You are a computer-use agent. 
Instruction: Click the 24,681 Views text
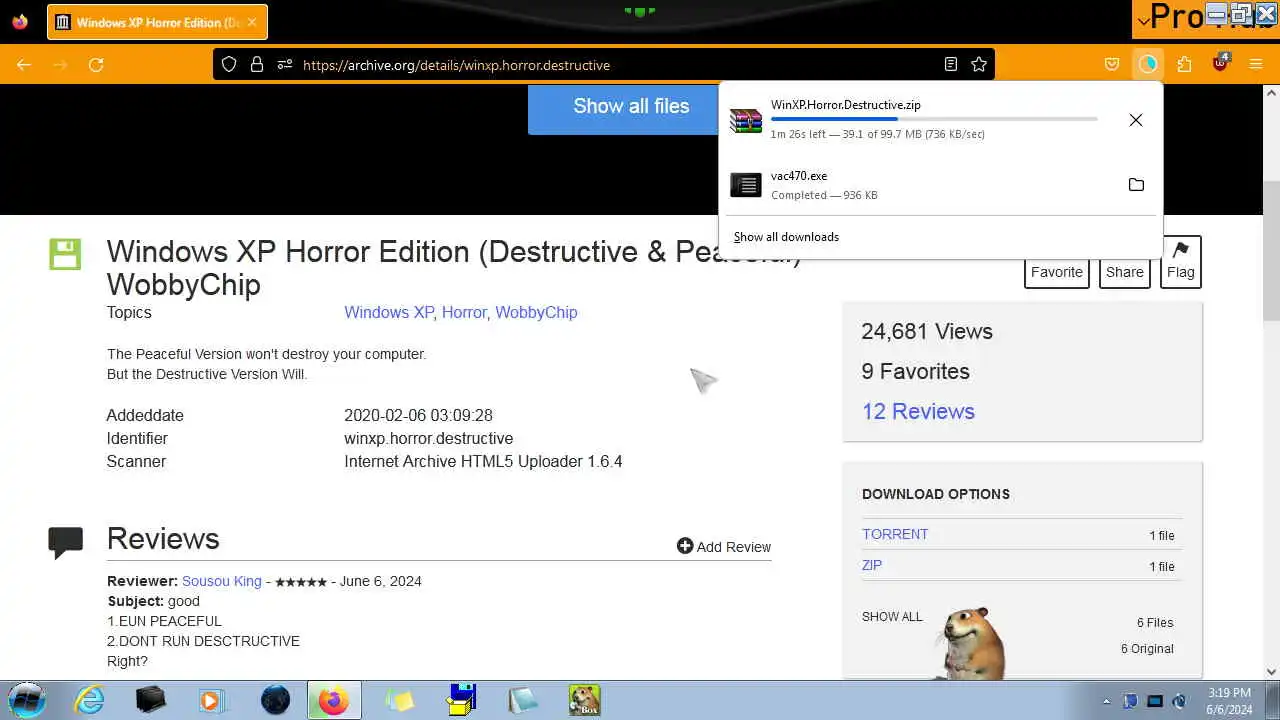point(927,331)
